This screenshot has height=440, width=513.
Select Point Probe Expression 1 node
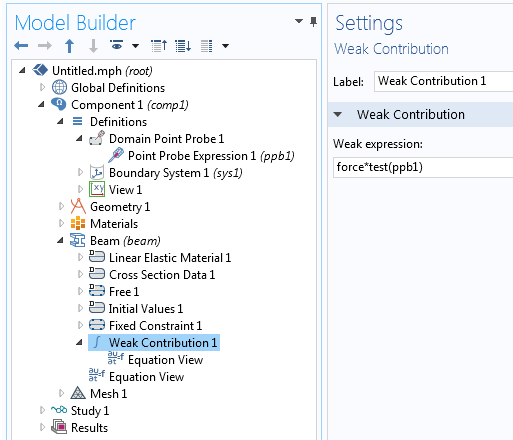[x=202, y=156]
